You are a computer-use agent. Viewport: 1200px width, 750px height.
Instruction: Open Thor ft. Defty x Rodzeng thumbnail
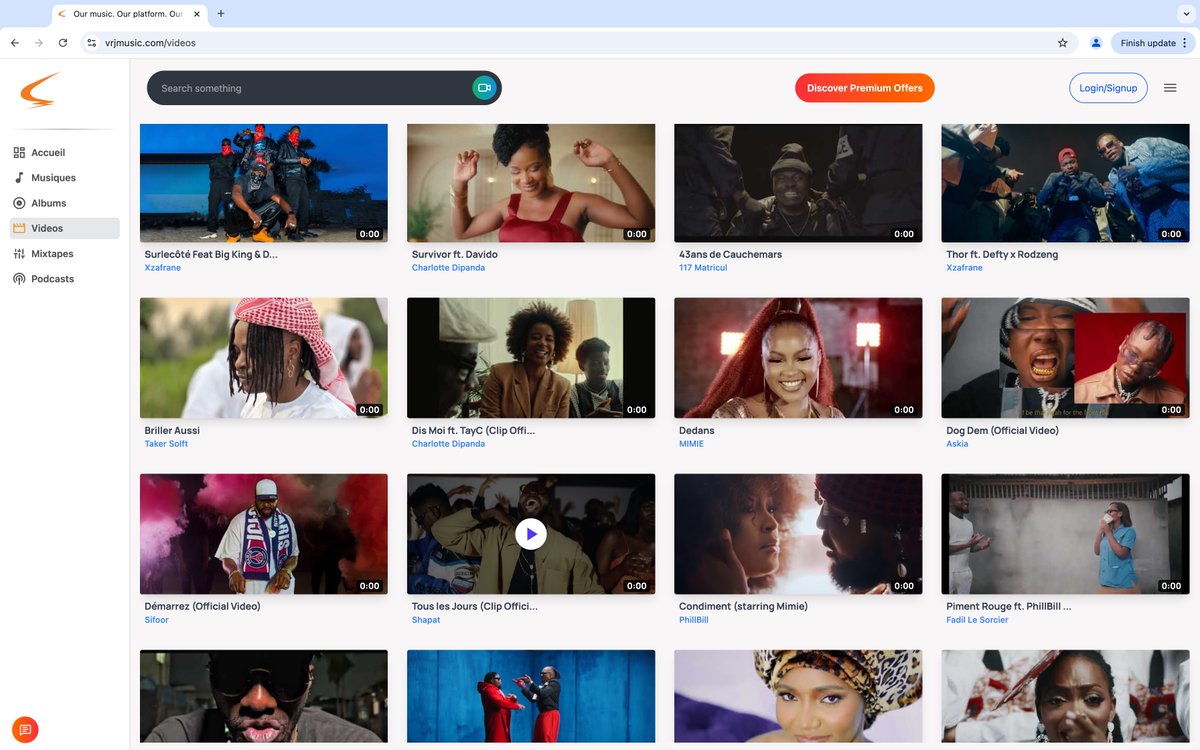[1066, 183]
